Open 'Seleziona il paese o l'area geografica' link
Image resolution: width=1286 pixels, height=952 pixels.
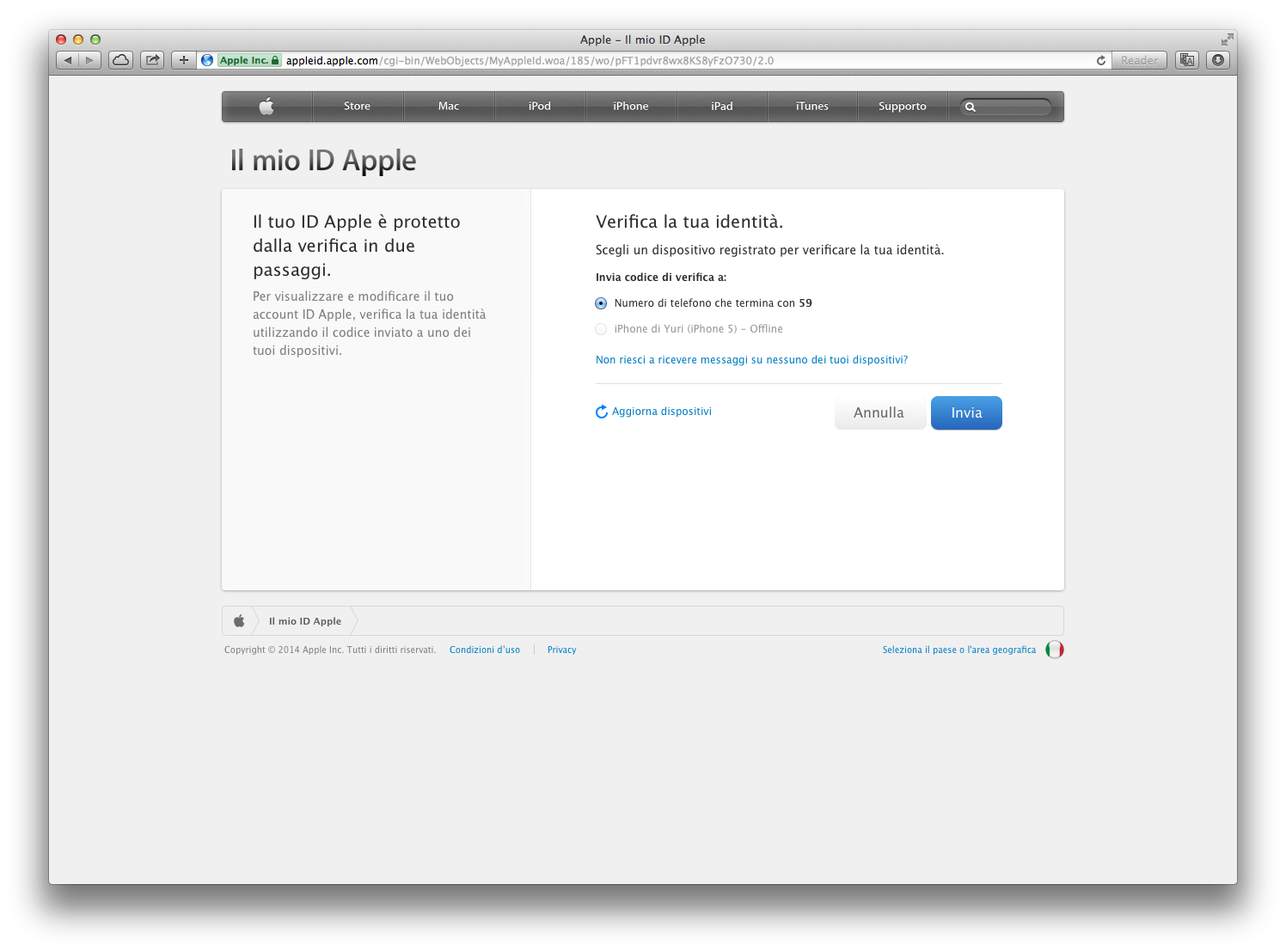click(959, 650)
